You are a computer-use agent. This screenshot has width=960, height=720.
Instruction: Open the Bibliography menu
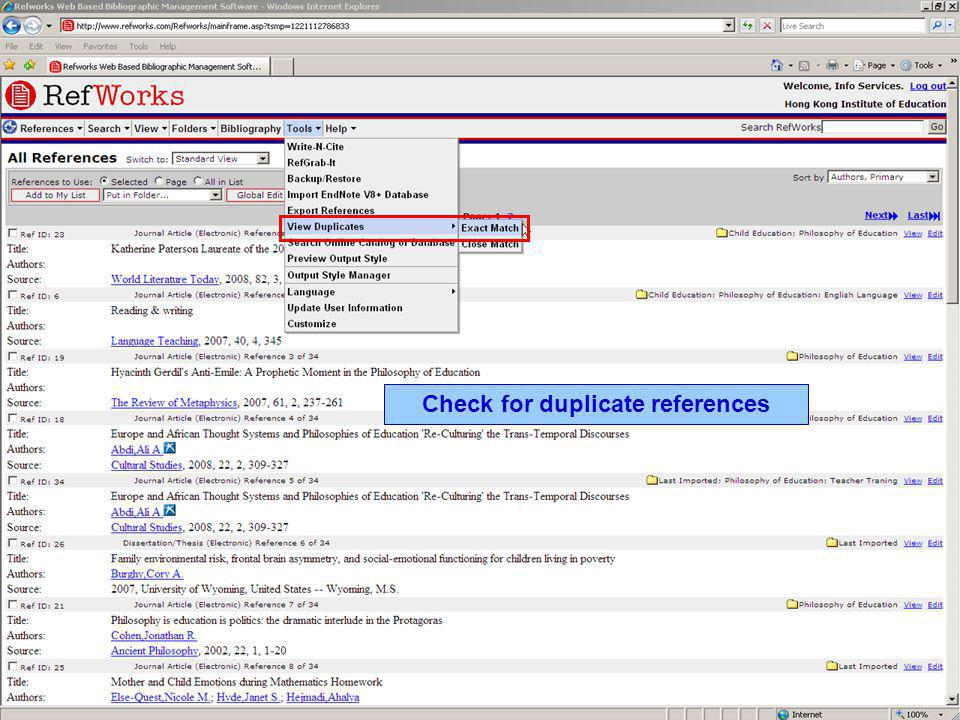pyautogui.click(x=250, y=129)
